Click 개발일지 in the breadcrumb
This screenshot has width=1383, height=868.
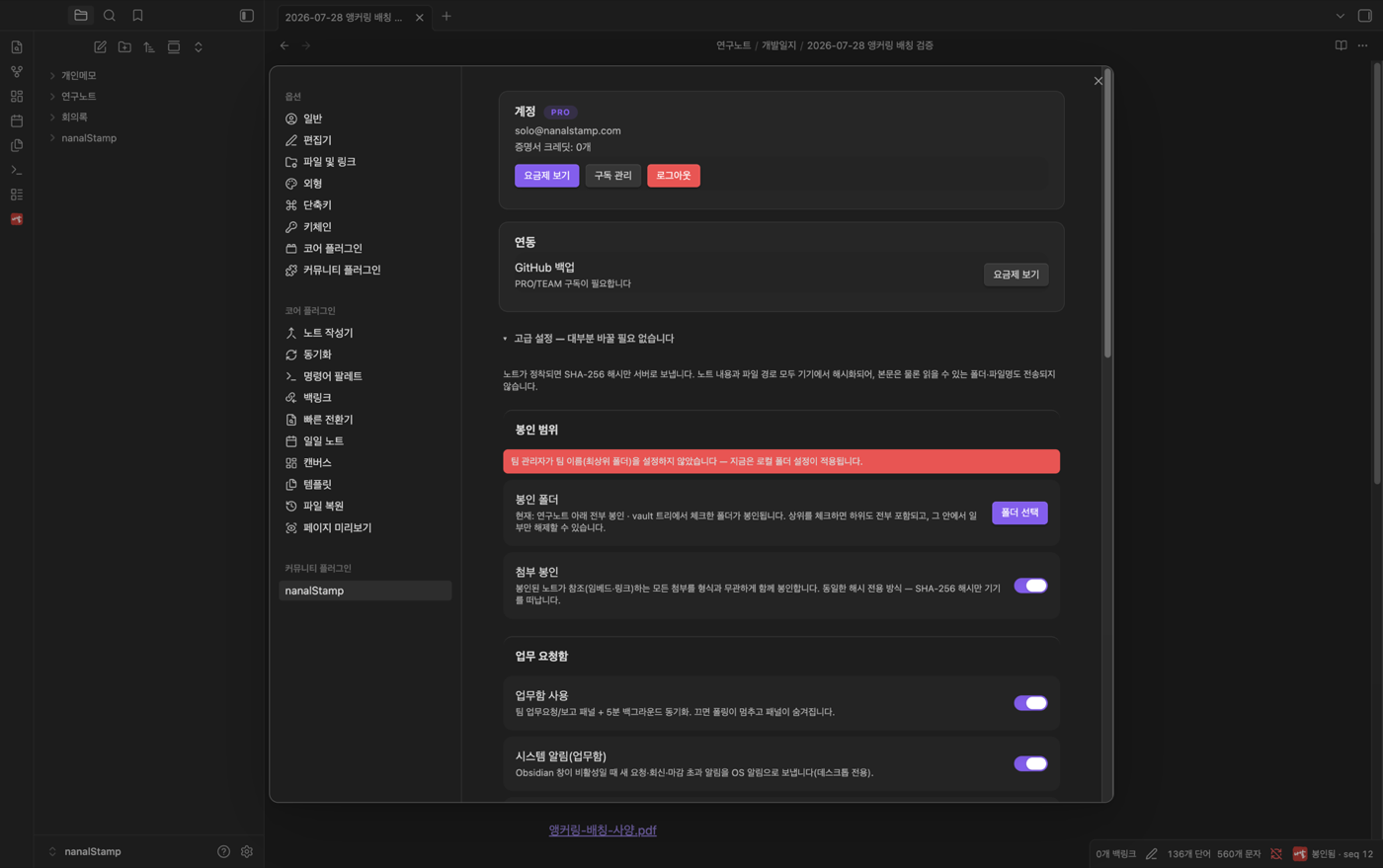click(778, 45)
